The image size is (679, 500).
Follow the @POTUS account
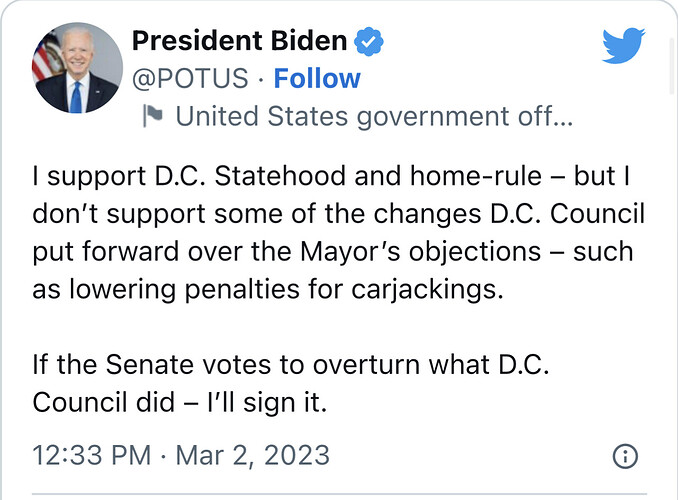click(x=317, y=78)
